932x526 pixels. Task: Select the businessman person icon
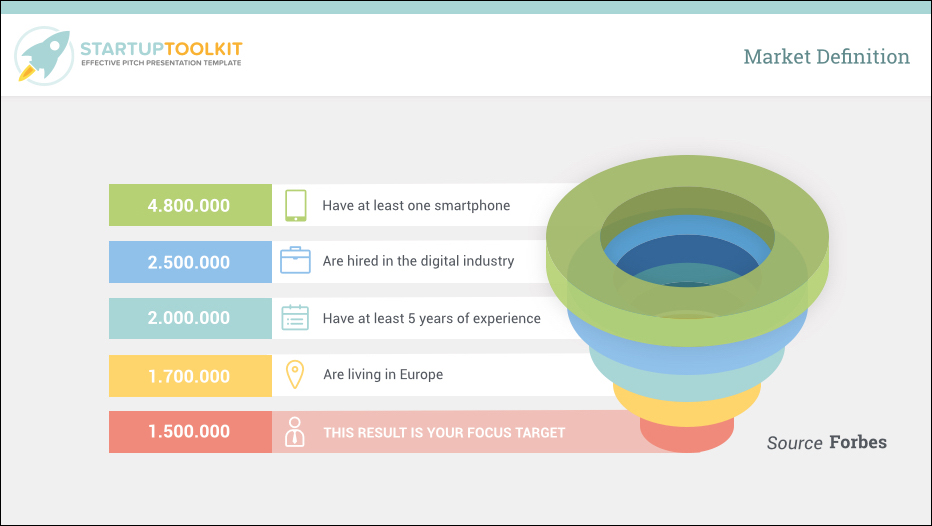pyautogui.click(x=295, y=431)
